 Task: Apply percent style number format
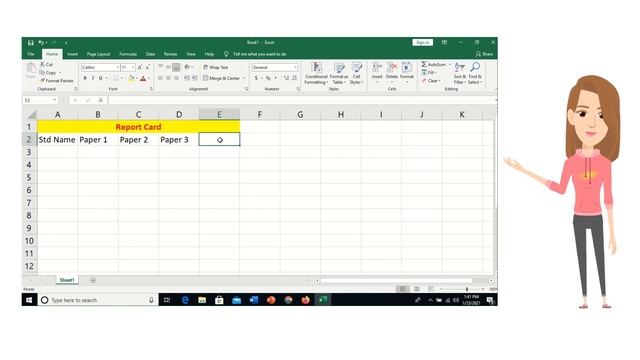[268, 78]
